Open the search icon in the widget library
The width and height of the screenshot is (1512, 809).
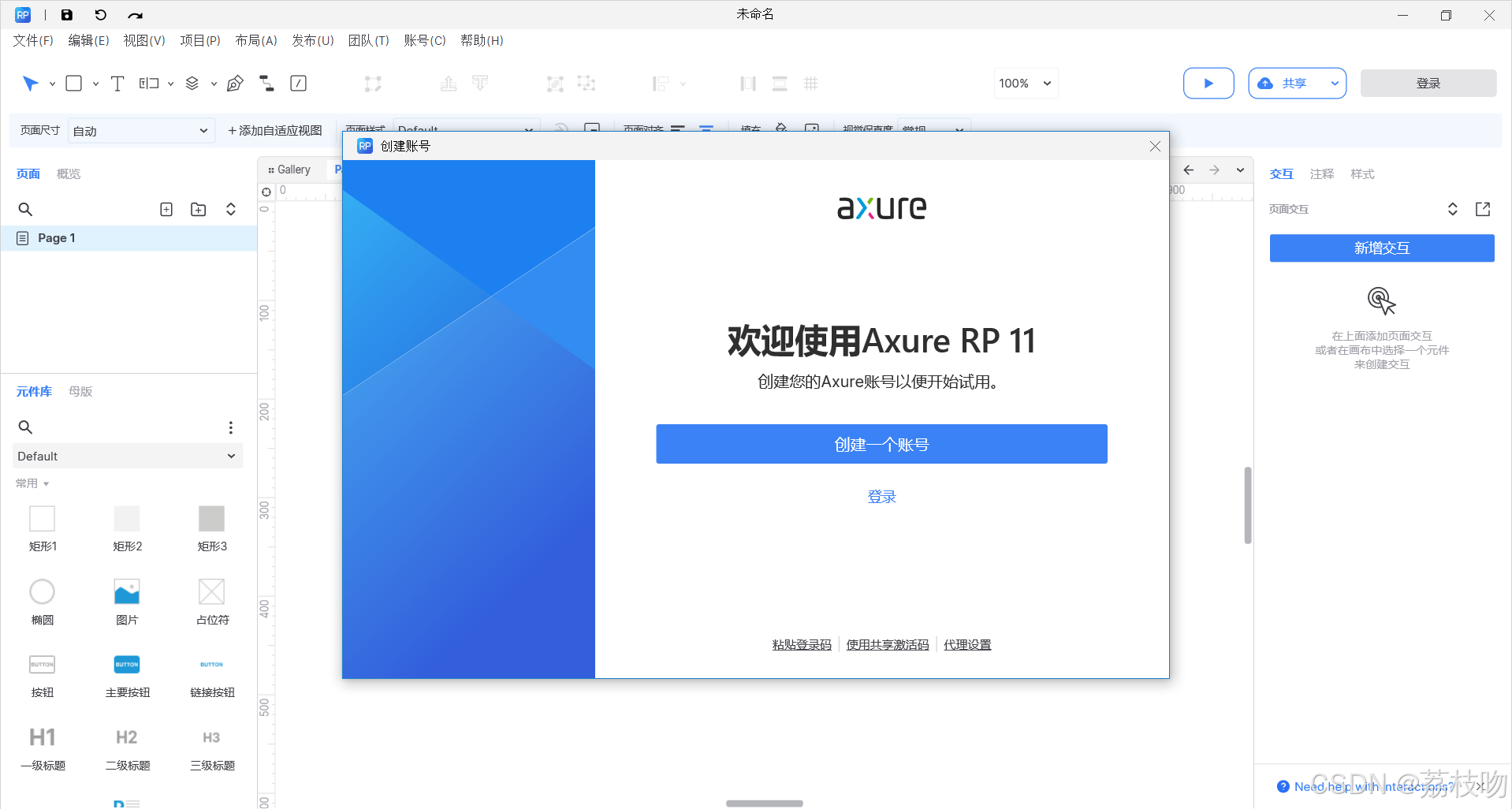[x=24, y=427]
